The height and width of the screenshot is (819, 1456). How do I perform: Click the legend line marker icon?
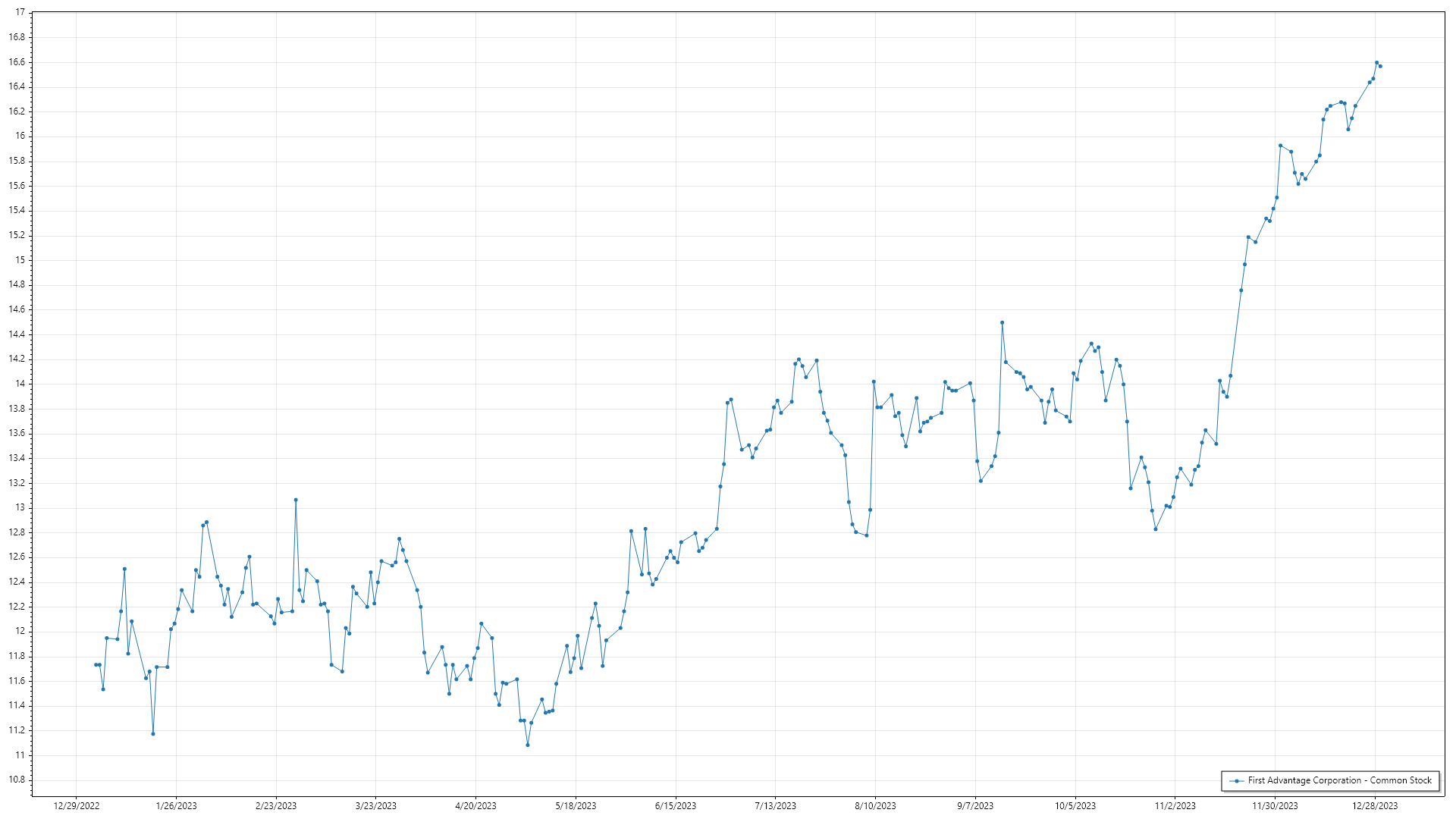[1237, 780]
